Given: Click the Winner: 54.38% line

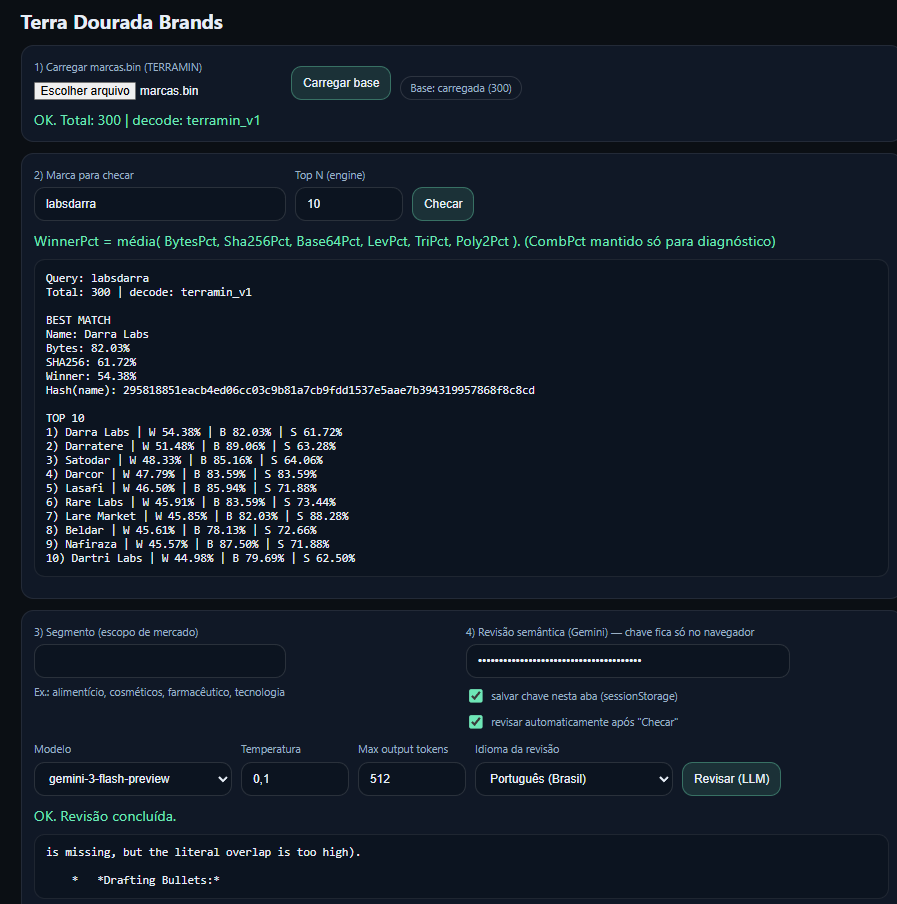Looking at the screenshot, I should [91, 376].
